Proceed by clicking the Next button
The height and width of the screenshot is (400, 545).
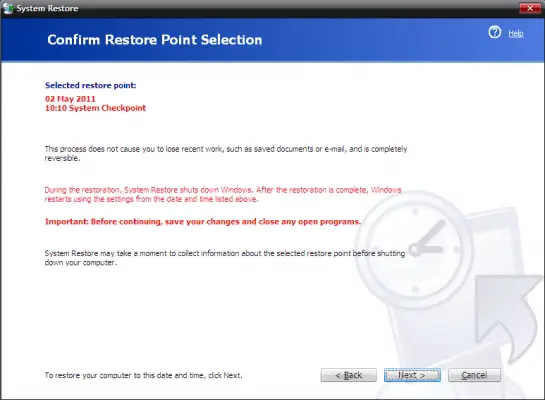pyautogui.click(x=412, y=375)
